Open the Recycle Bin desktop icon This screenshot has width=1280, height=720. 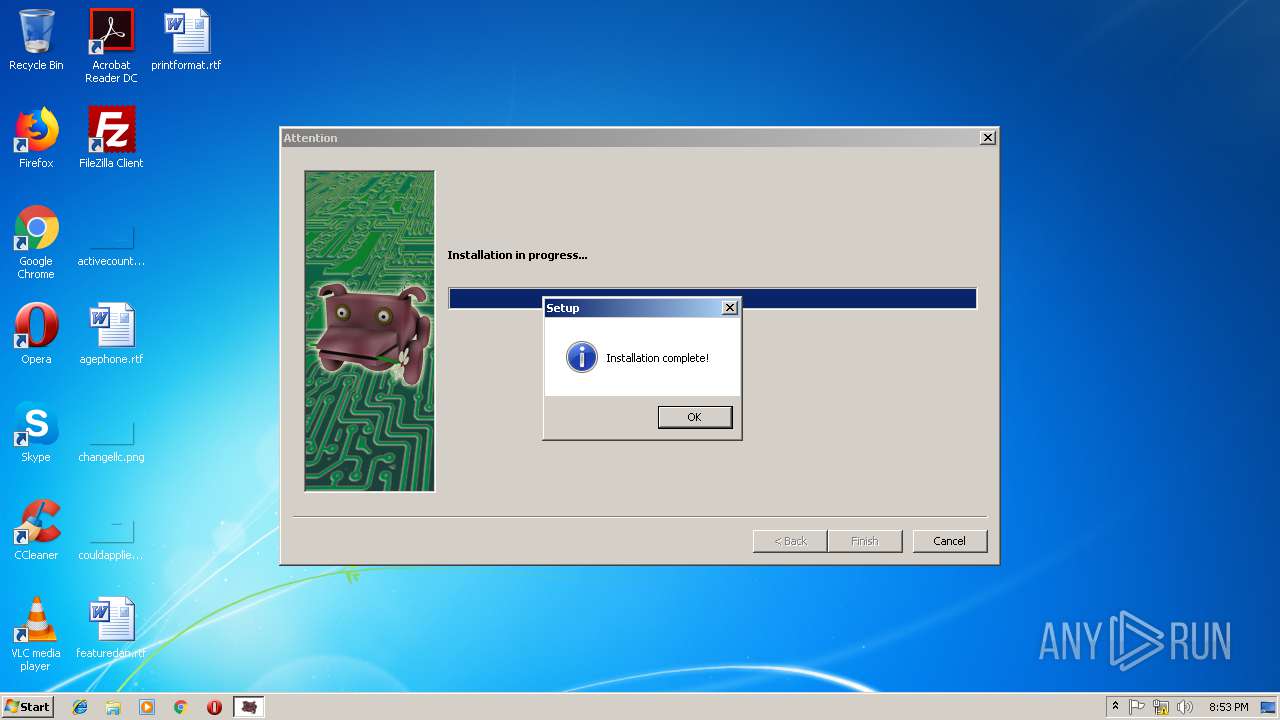pyautogui.click(x=36, y=41)
